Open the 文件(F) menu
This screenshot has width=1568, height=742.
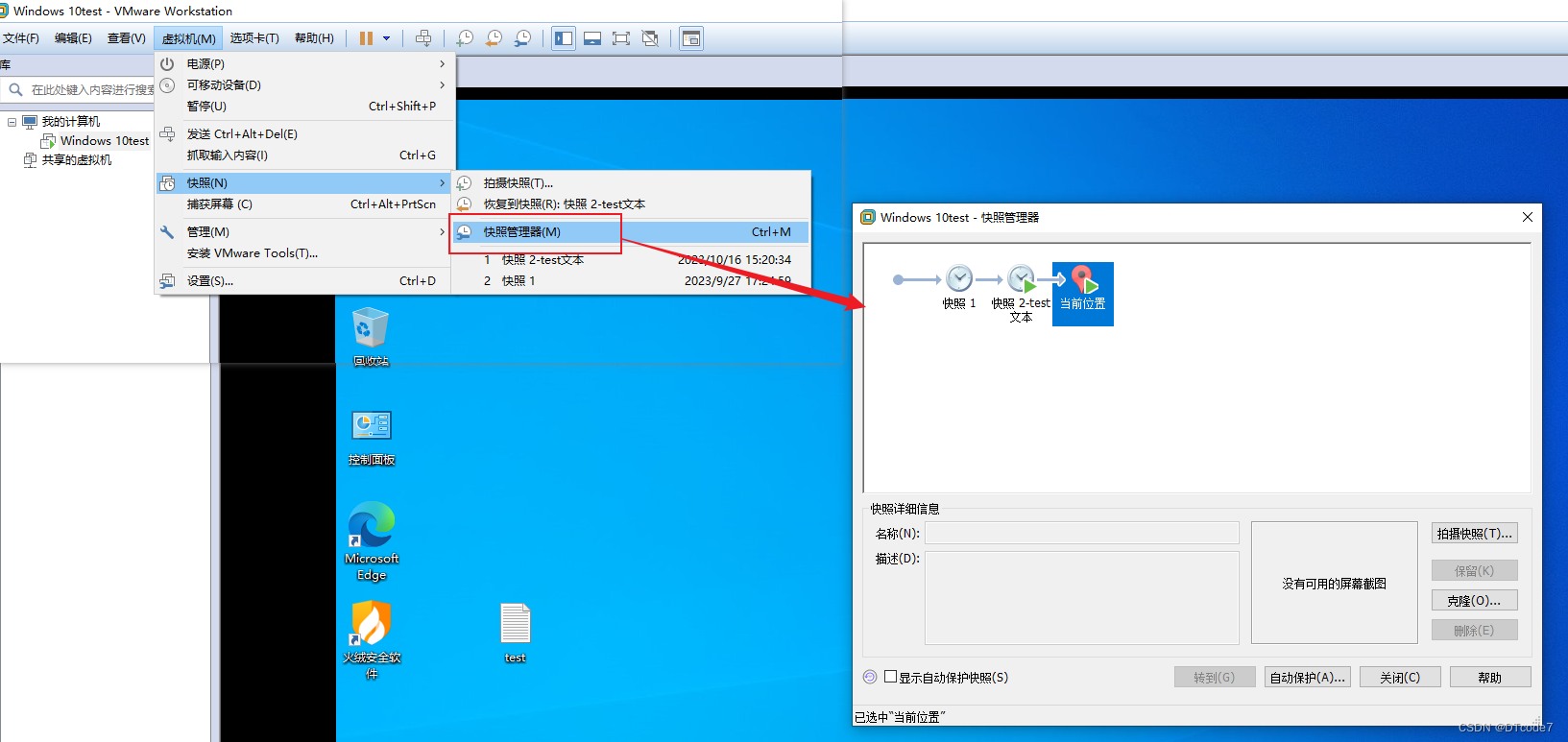21,38
